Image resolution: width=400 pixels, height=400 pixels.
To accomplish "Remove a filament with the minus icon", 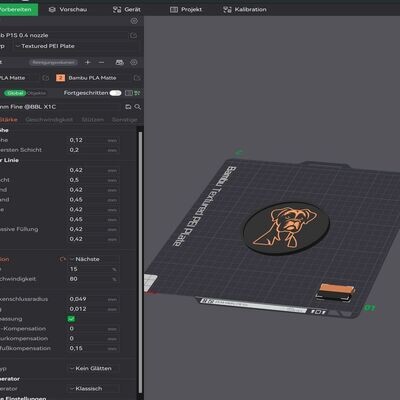I will tap(102, 62).
